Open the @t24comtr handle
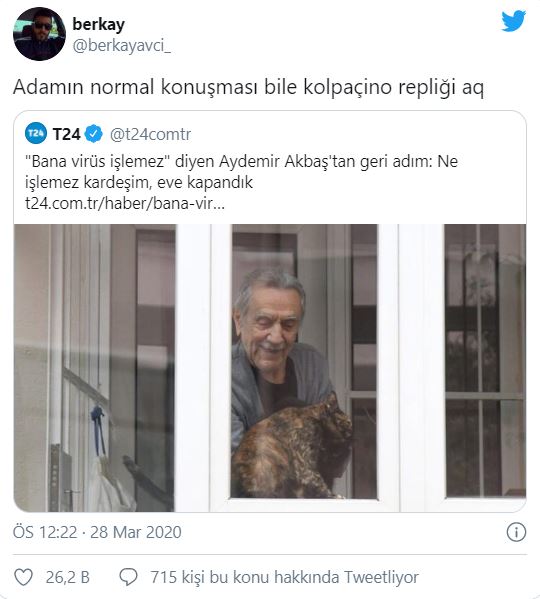The image size is (540, 599). 150,134
